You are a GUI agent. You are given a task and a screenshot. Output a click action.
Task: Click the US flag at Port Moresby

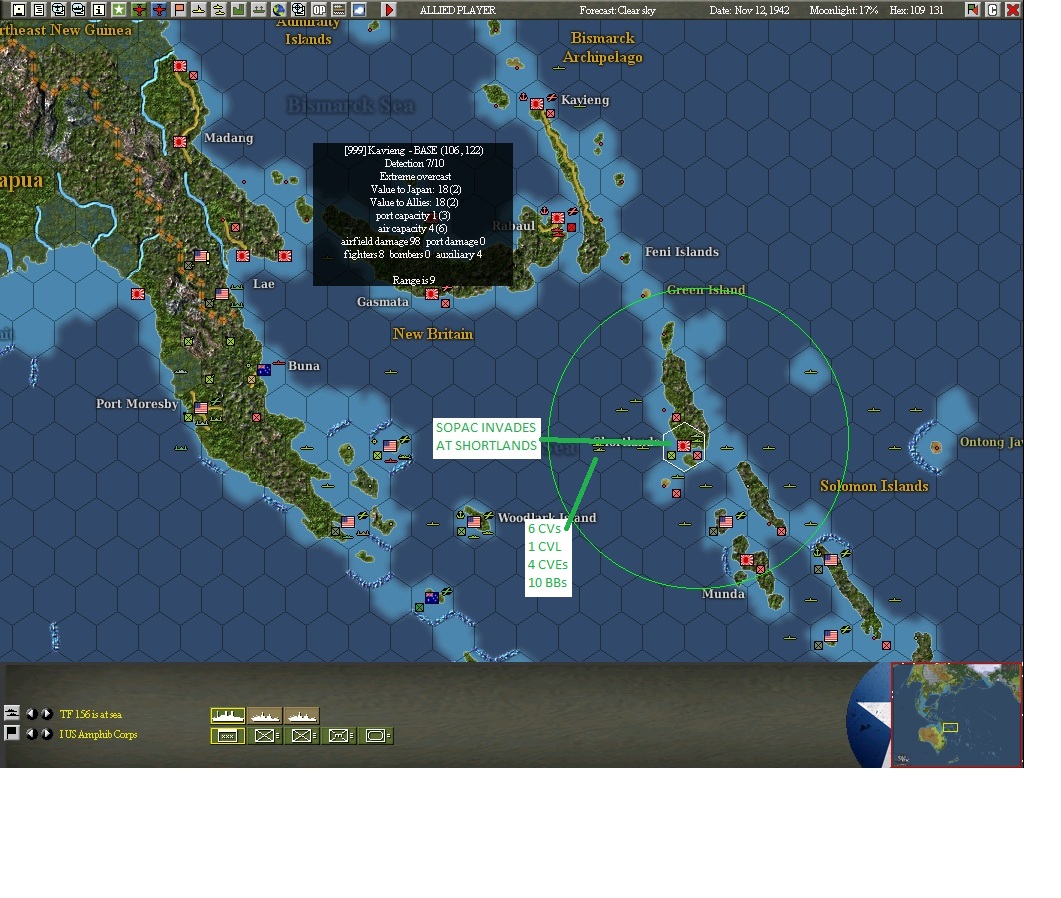(201, 408)
